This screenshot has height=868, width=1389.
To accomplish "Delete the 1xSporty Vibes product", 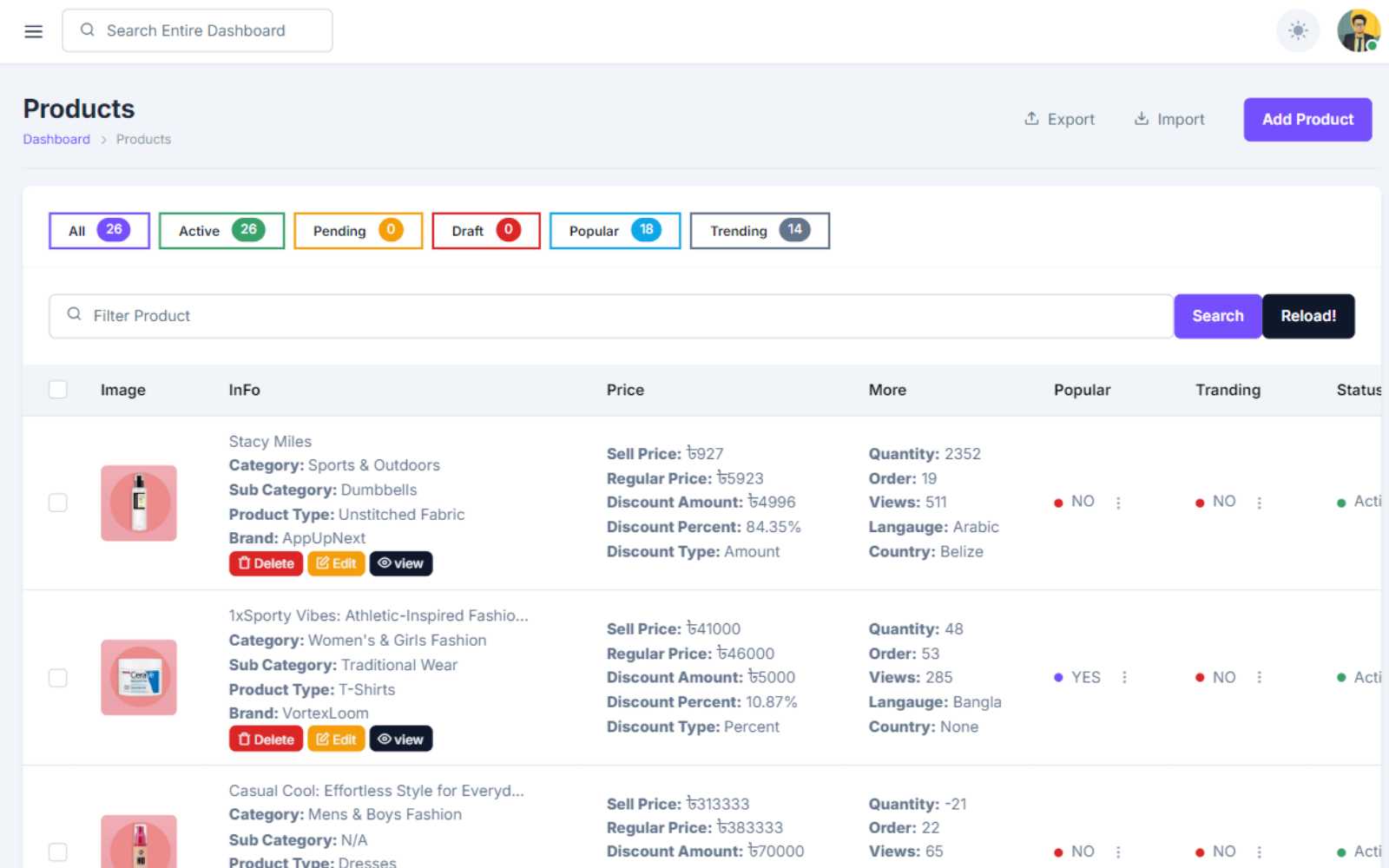I will click(266, 740).
